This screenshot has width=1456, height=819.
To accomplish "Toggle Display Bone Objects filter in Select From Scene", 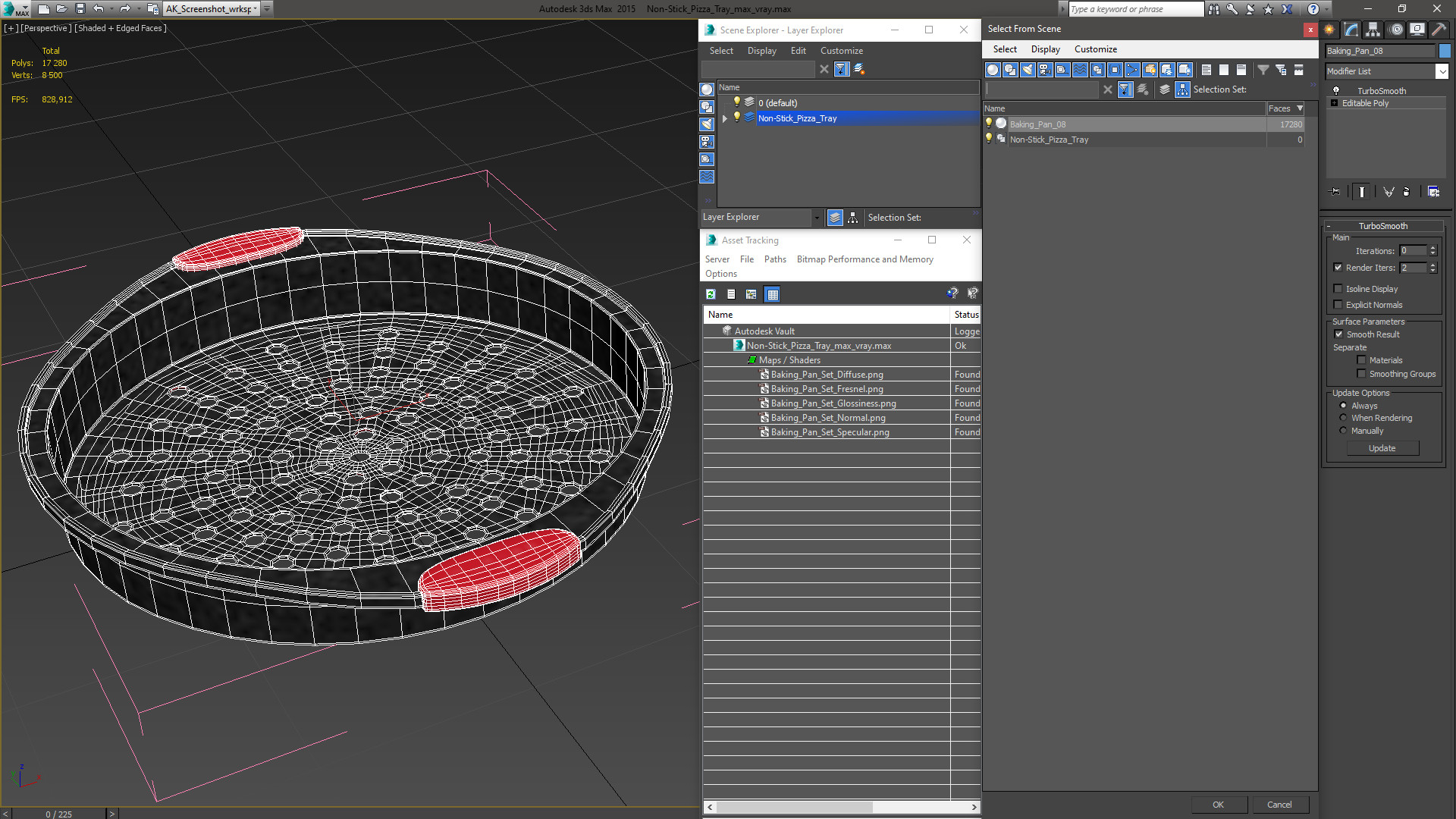I will 1132,70.
